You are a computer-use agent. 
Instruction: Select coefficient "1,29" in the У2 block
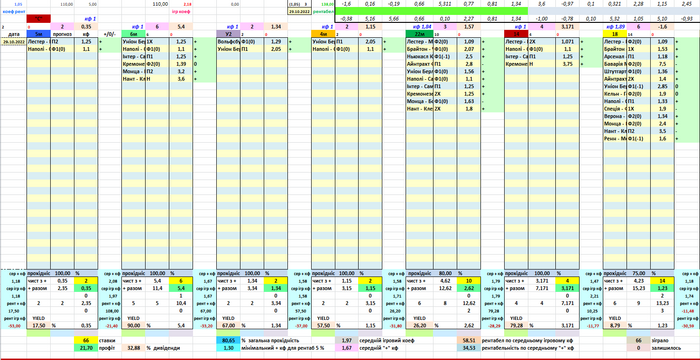pyautogui.click(x=275, y=41)
